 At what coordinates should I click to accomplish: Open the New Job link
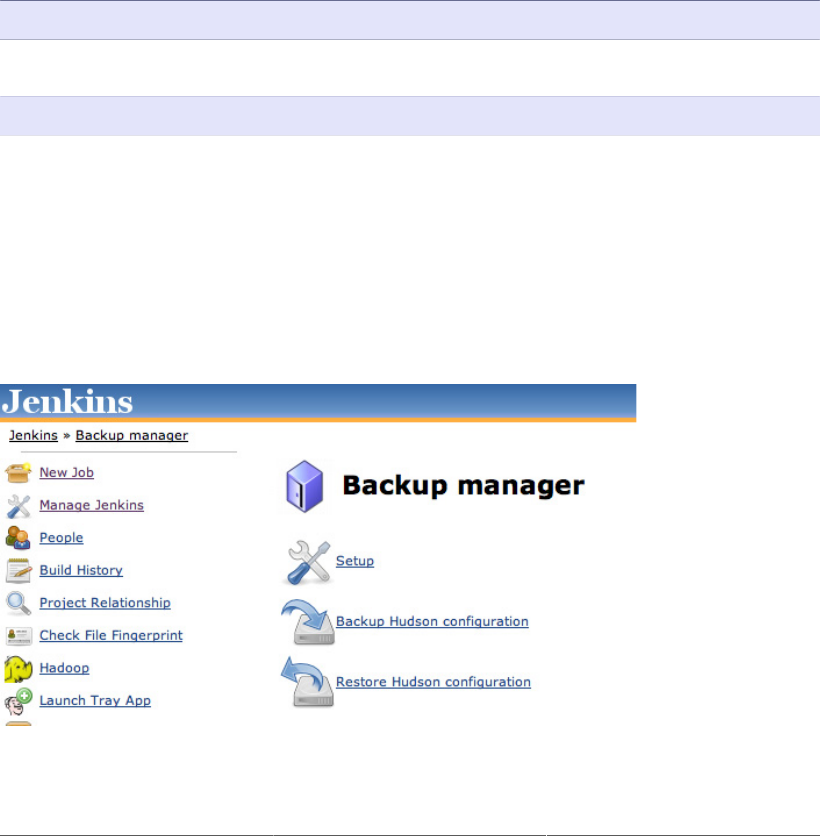pyautogui.click(x=67, y=472)
